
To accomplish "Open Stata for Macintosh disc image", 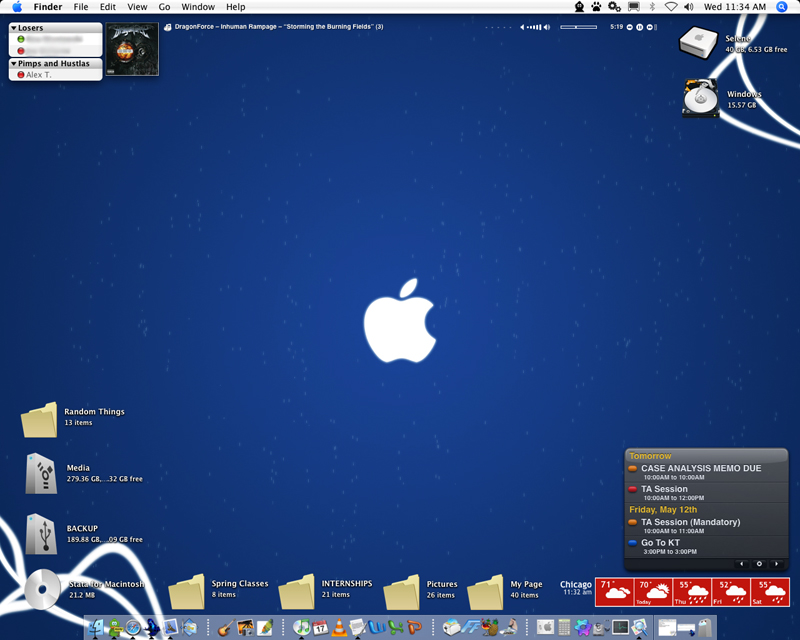I will pyautogui.click(x=42, y=589).
